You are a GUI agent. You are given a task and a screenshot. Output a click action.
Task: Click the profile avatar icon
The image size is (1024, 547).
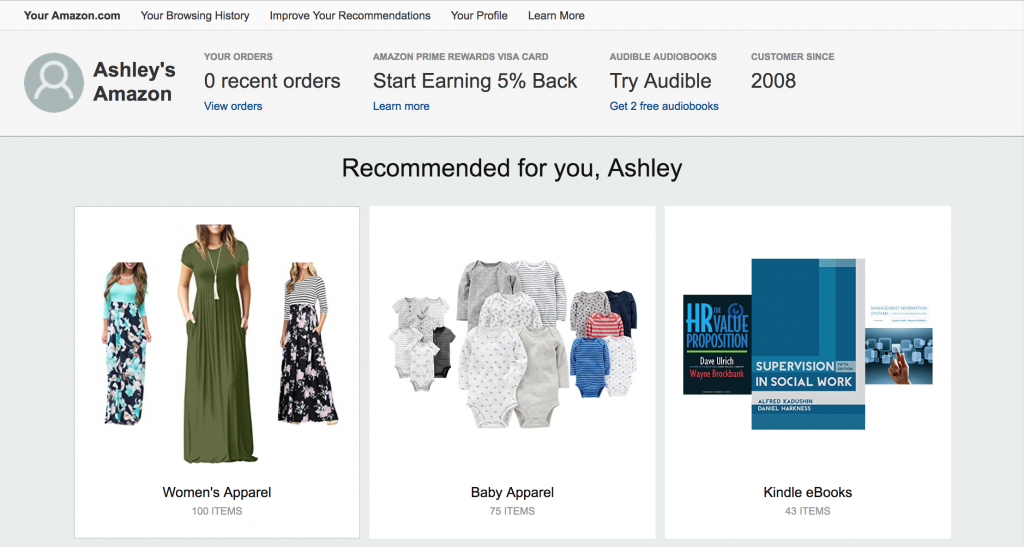[x=53, y=82]
